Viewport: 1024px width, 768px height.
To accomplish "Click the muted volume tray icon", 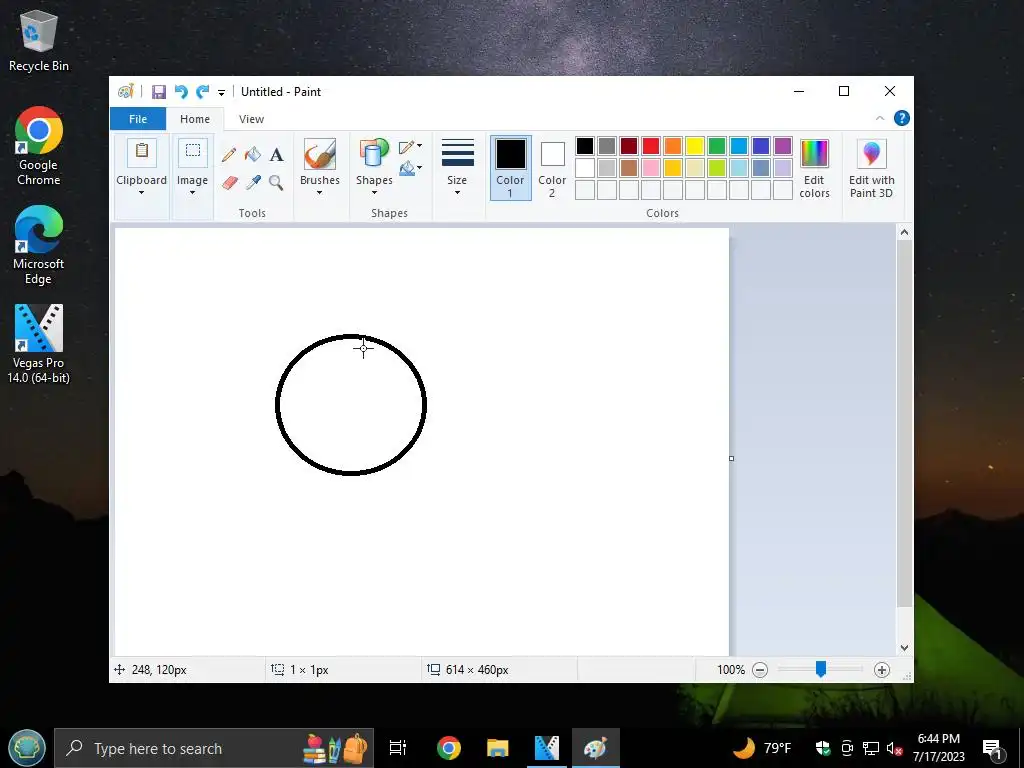I will (894, 748).
